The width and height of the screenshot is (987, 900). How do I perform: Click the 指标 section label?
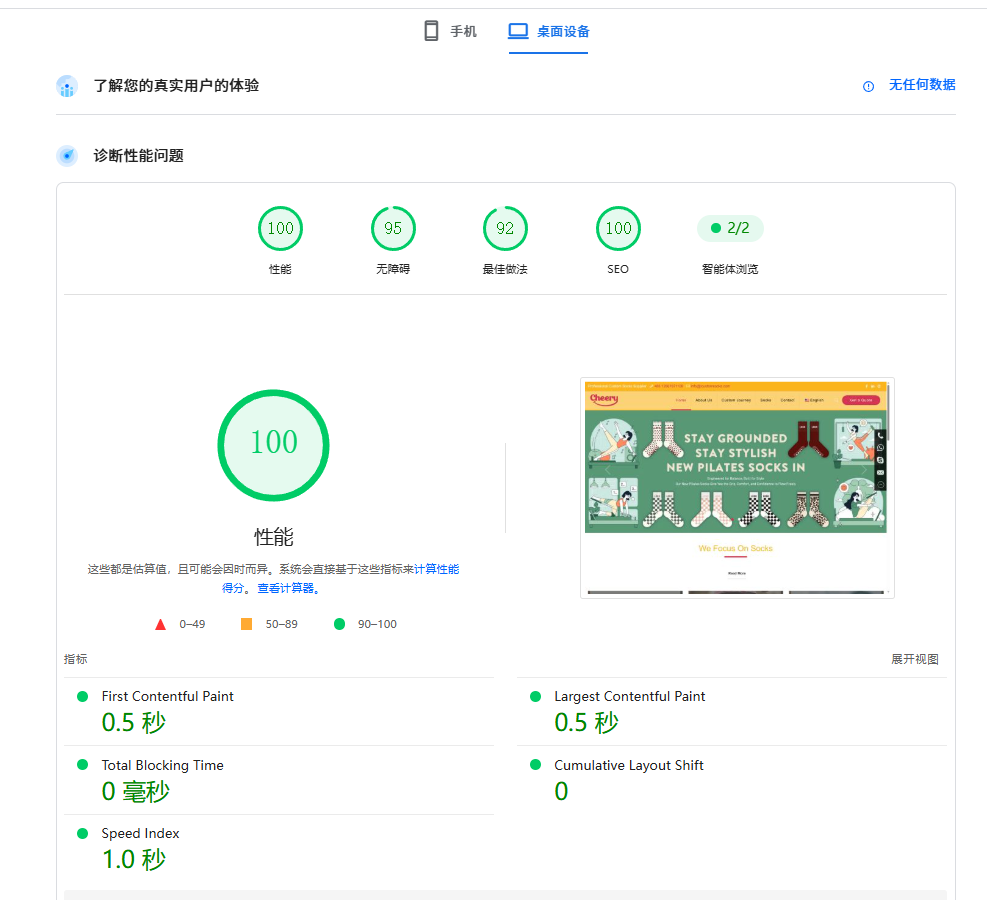(76, 659)
